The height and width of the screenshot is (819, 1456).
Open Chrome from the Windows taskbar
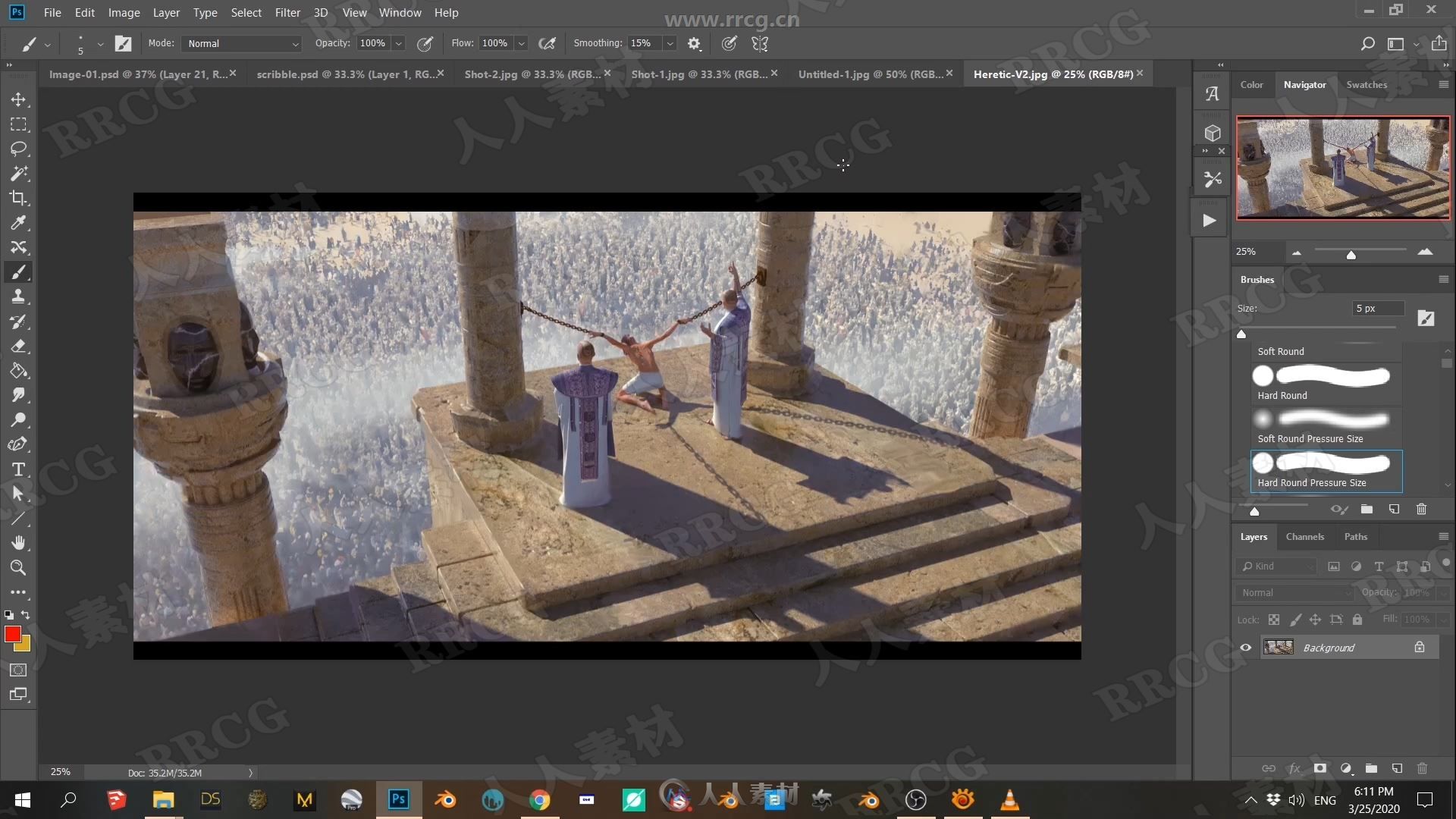coord(539,800)
